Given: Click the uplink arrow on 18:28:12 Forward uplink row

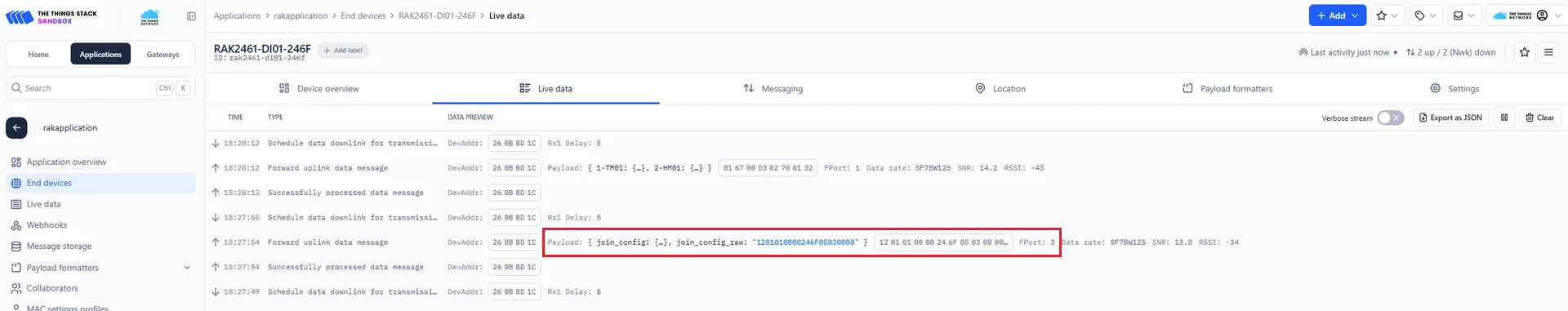Looking at the screenshot, I should click(x=216, y=168).
